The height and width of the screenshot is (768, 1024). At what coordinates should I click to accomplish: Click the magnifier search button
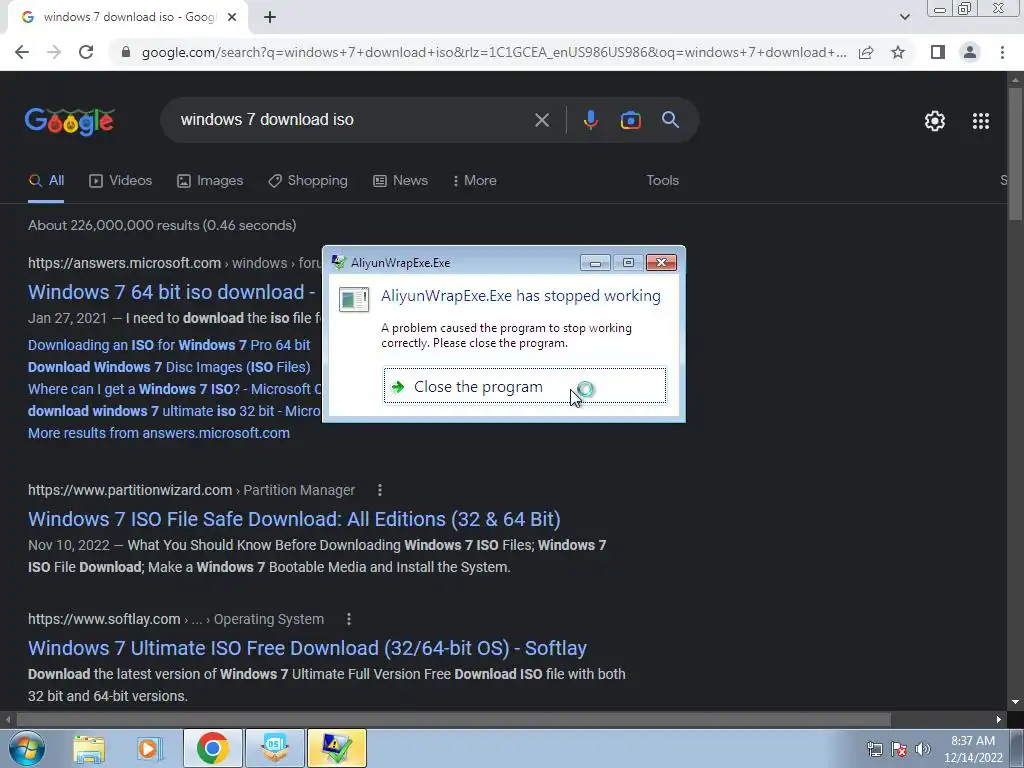(670, 120)
